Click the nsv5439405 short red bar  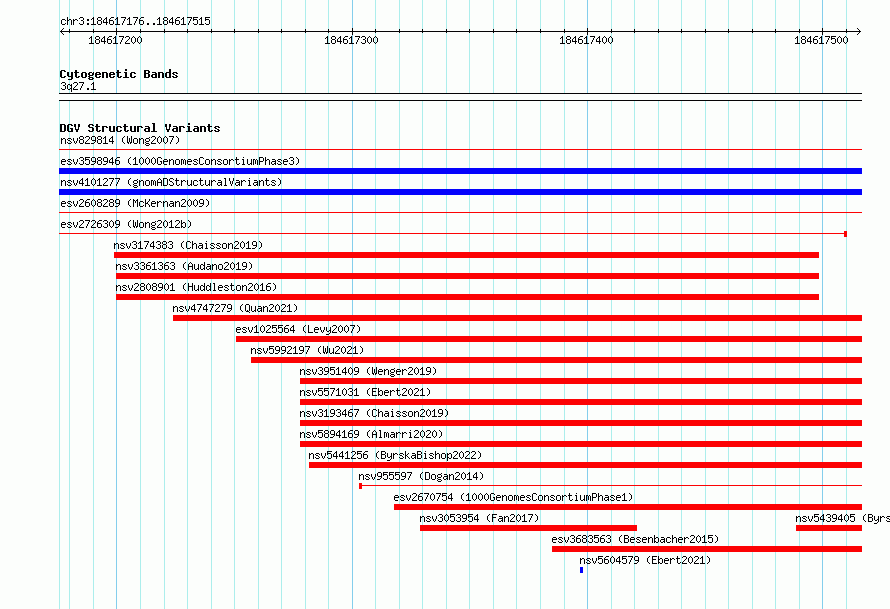coord(829,528)
